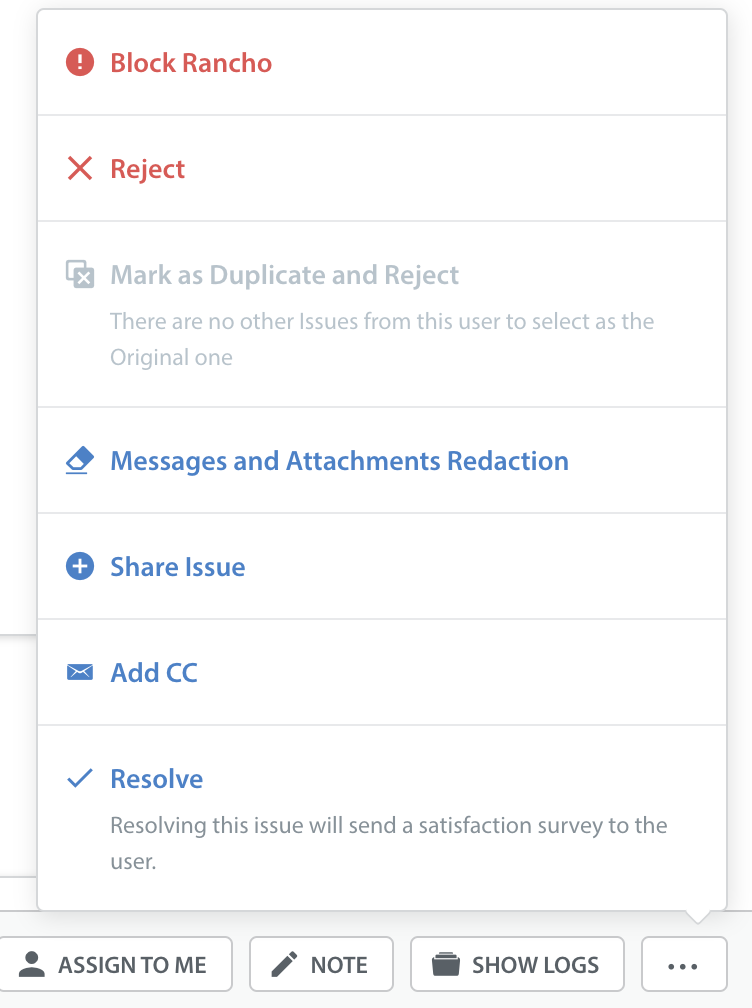The height and width of the screenshot is (1008, 752).
Task: Click the eraser redaction icon
Action: click(x=80, y=460)
